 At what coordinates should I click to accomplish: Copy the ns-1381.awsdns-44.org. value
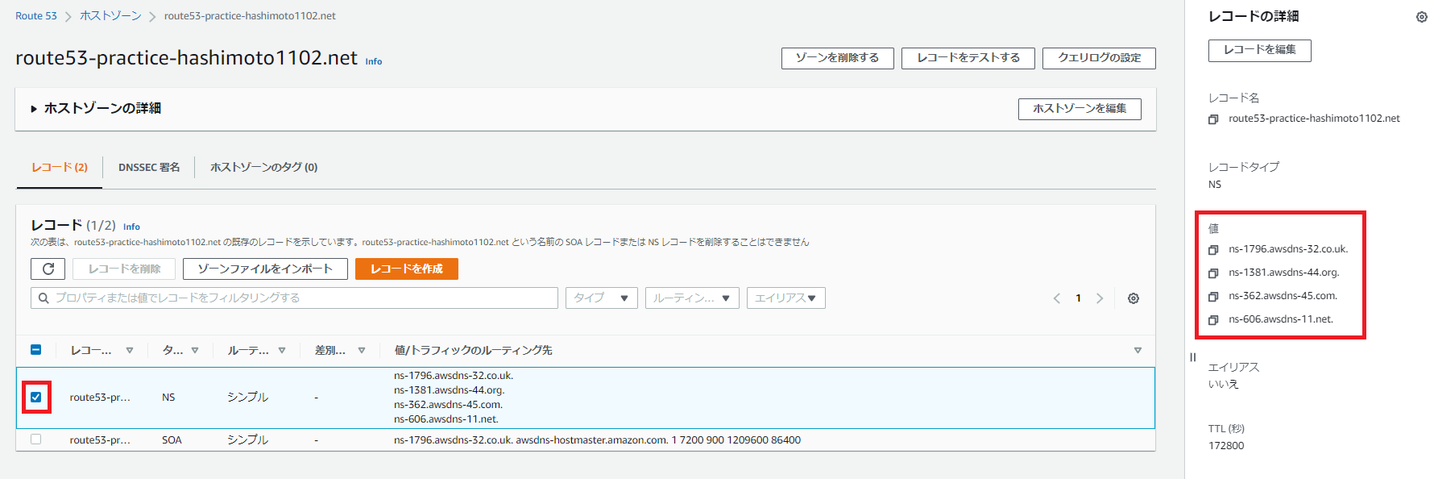(1213, 273)
